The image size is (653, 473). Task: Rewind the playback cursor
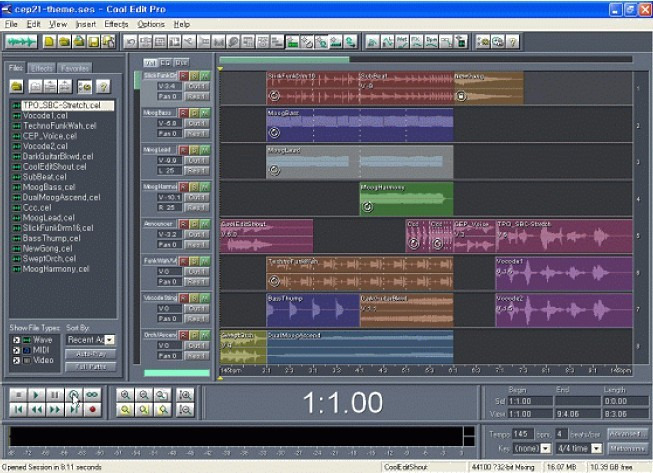36,410
